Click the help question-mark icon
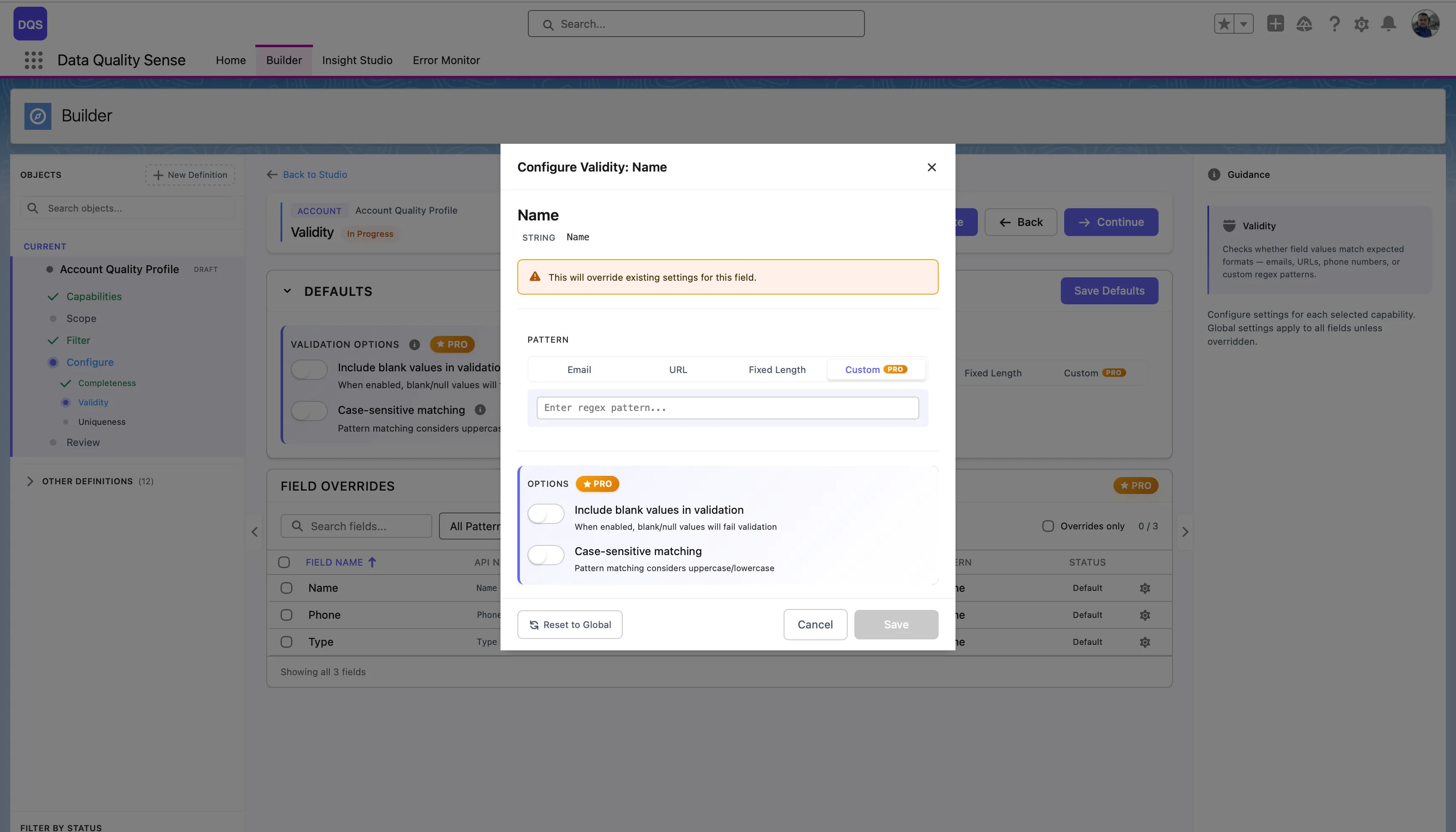Image resolution: width=1456 pixels, height=832 pixels. (1334, 24)
